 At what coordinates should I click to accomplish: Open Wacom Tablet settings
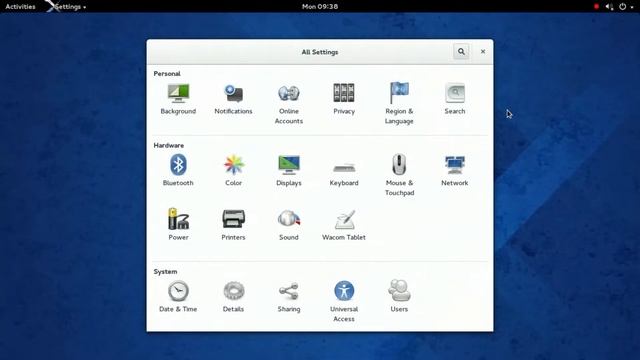pyautogui.click(x=344, y=225)
